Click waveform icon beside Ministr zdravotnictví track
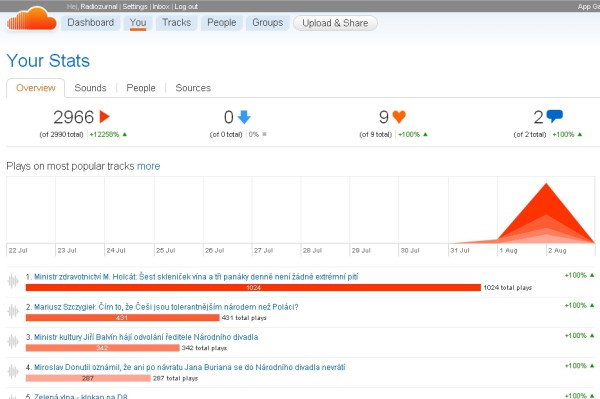This screenshot has width=600, height=399. (13, 281)
